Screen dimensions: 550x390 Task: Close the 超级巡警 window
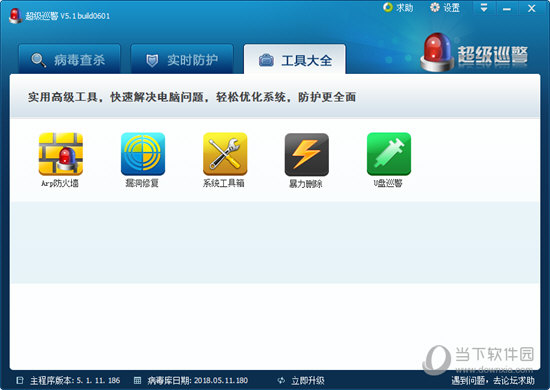(532, 8)
